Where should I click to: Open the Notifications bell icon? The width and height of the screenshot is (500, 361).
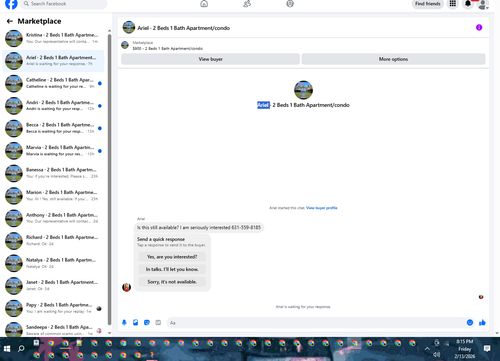(x=468, y=4)
